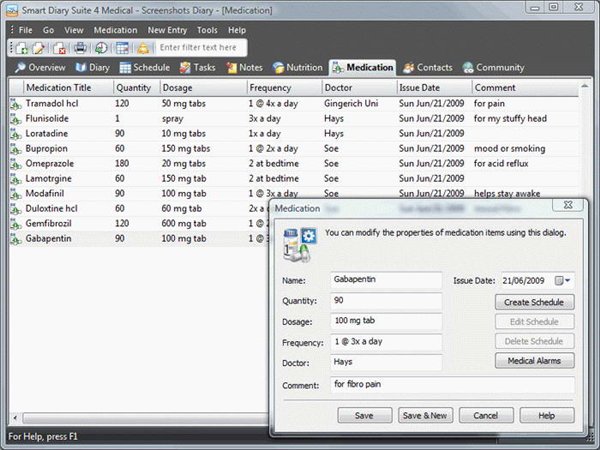600x450 pixels.
Task: Click the Dosage field showing 100 mg tab
Action: click(386, 321)
